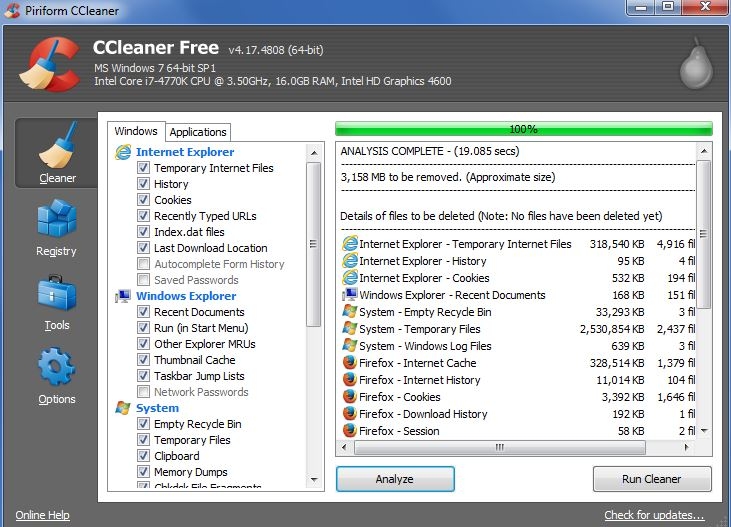Screen dimensions: 731x527
Task: Click Firefox icon beside Download History result
Action: 350,414
